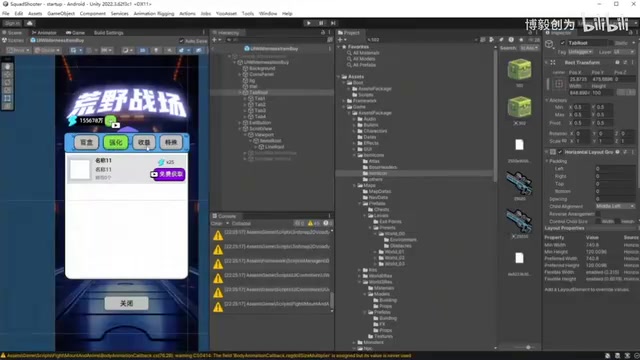Open search by label filter in Project
This screenshot has width=640, height=360.
coord(501,40)
